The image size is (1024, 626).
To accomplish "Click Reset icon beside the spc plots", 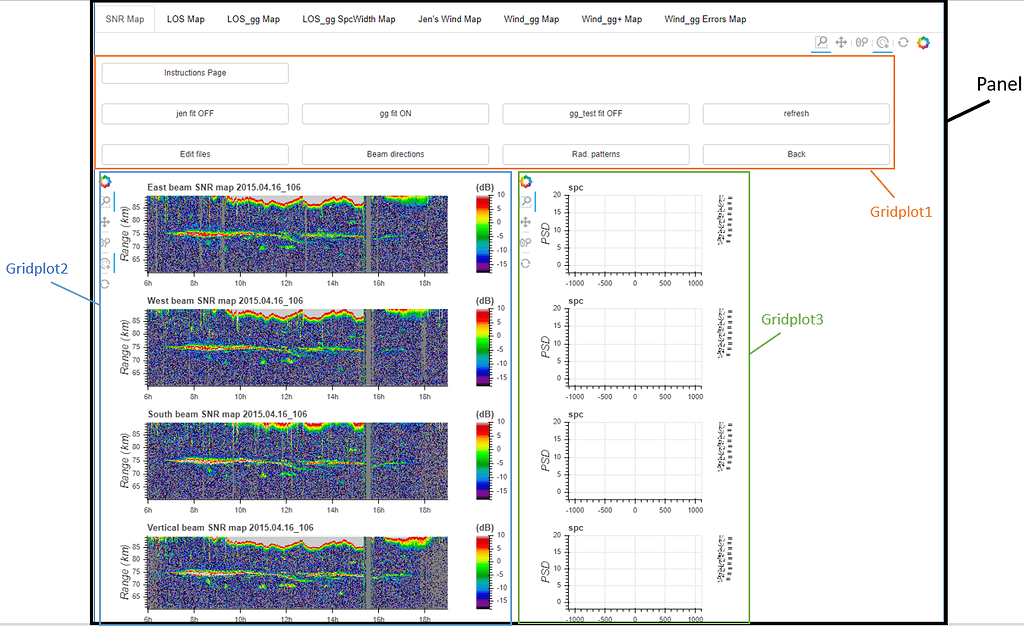I will [526, 263].
